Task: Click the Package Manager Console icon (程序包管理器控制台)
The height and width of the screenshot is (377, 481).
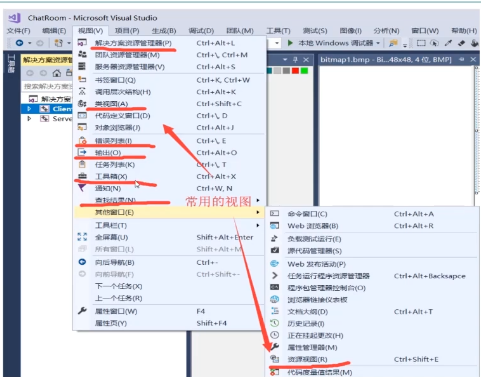Action: click(274, 287)
